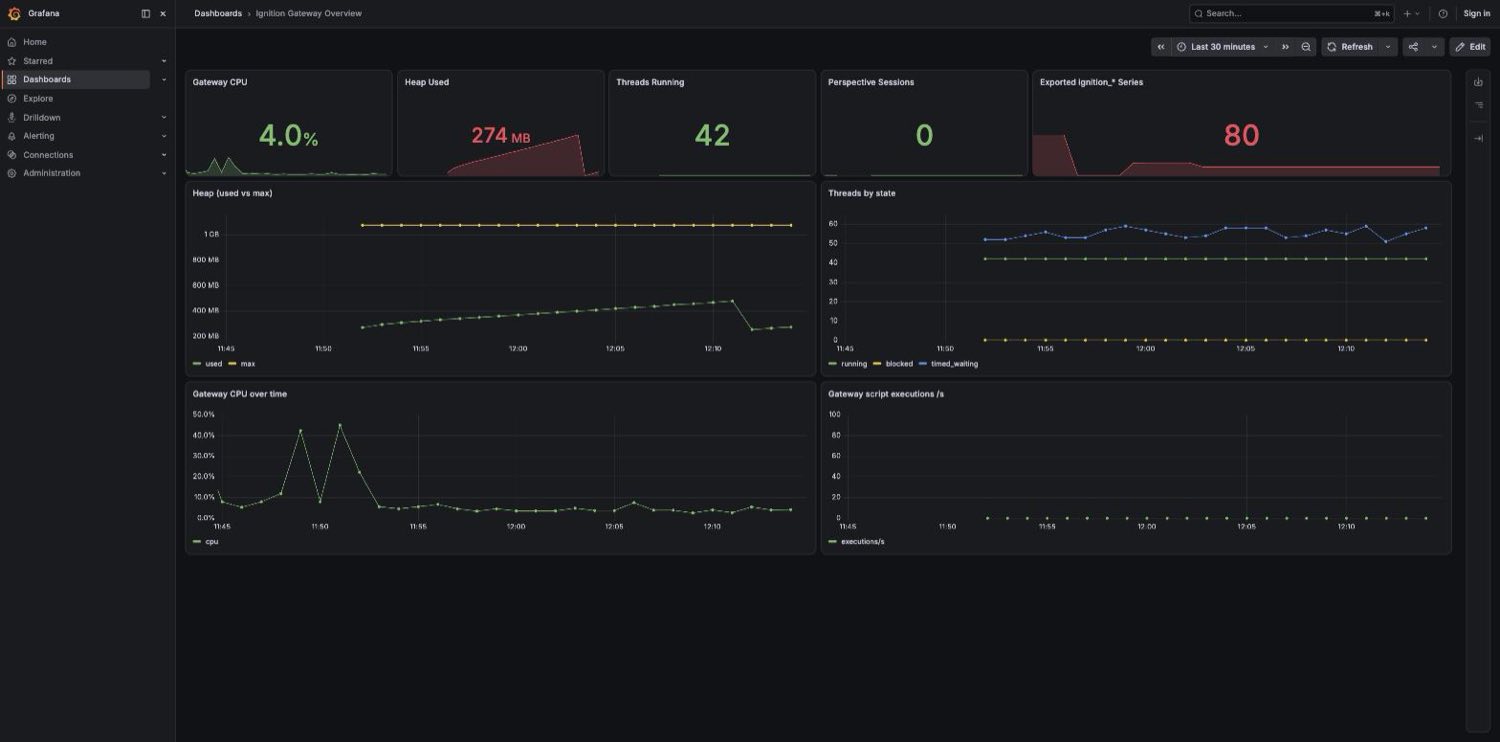
Task: Expand the Dashboards section chevron
Action: click(x=164, y=80)
